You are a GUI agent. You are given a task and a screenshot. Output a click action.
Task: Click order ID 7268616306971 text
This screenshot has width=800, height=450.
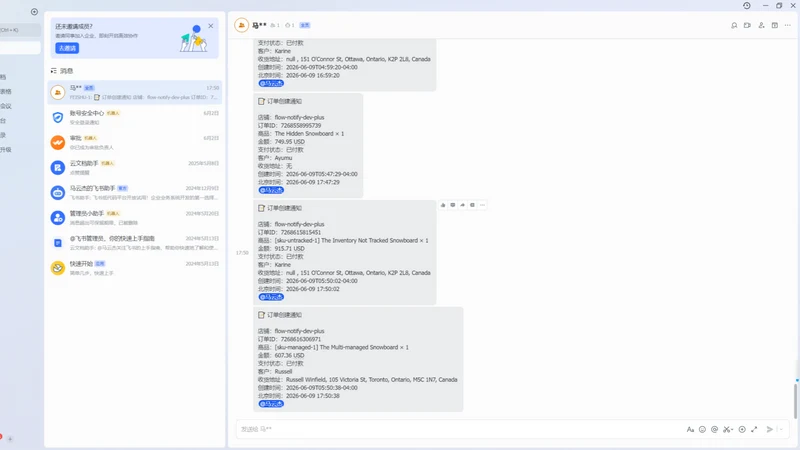point(301,339)
